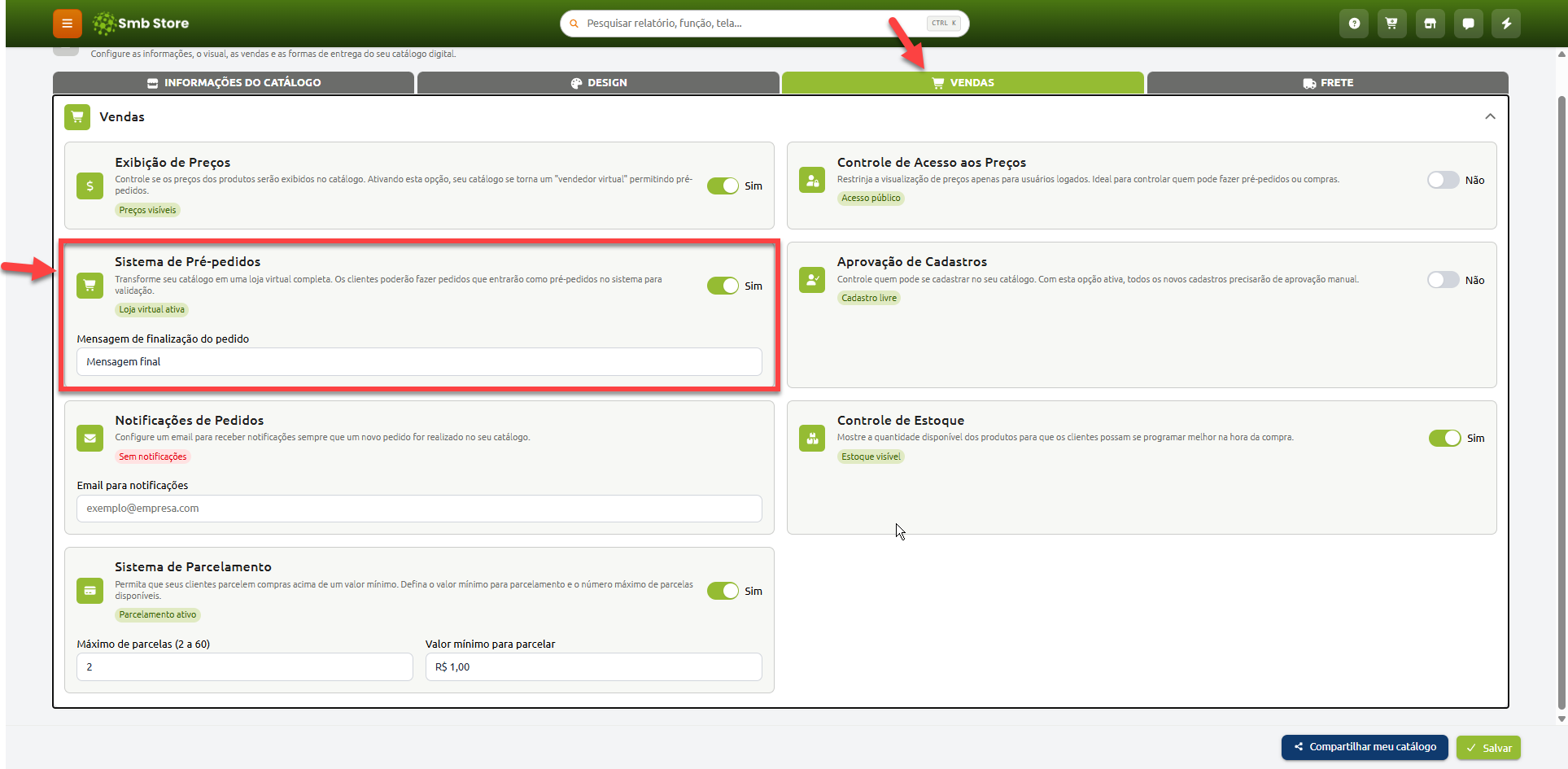
Task: Click the Sem notificações badge
Action: pyautogui.click(x=153, y=457)
